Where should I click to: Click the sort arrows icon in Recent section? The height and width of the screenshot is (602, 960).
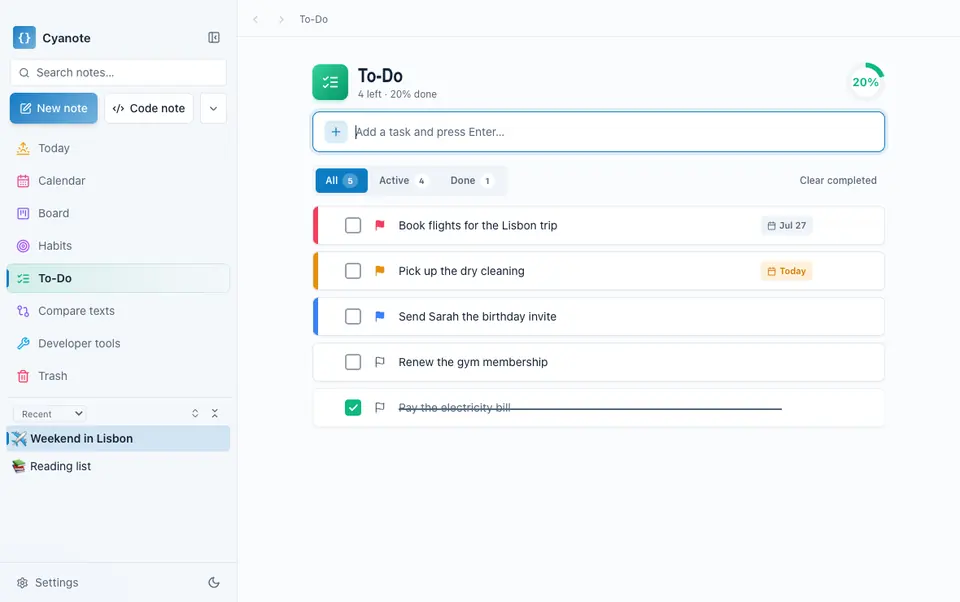point(195,413)
